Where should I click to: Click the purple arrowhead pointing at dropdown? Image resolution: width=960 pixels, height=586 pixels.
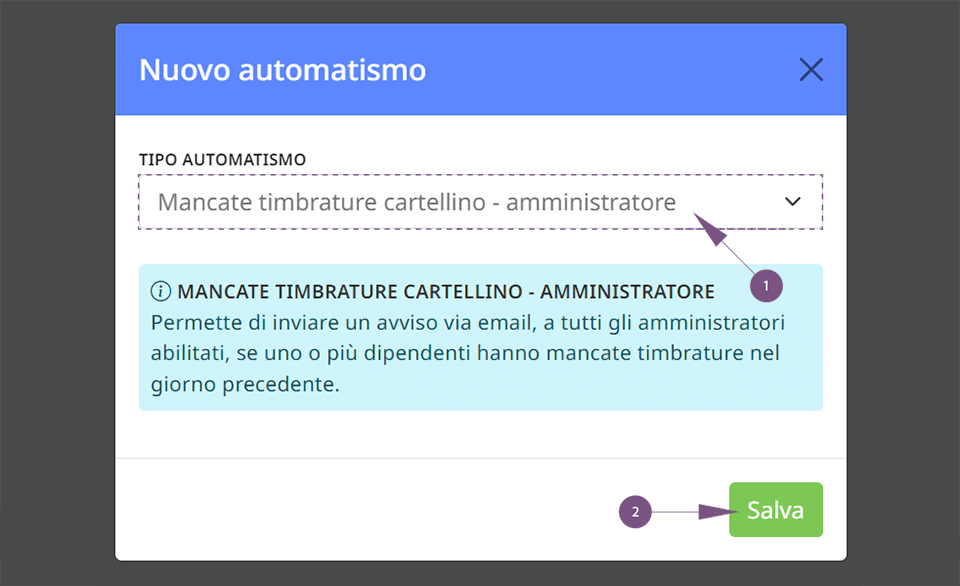pyautogui.click(x=710, y=229)
